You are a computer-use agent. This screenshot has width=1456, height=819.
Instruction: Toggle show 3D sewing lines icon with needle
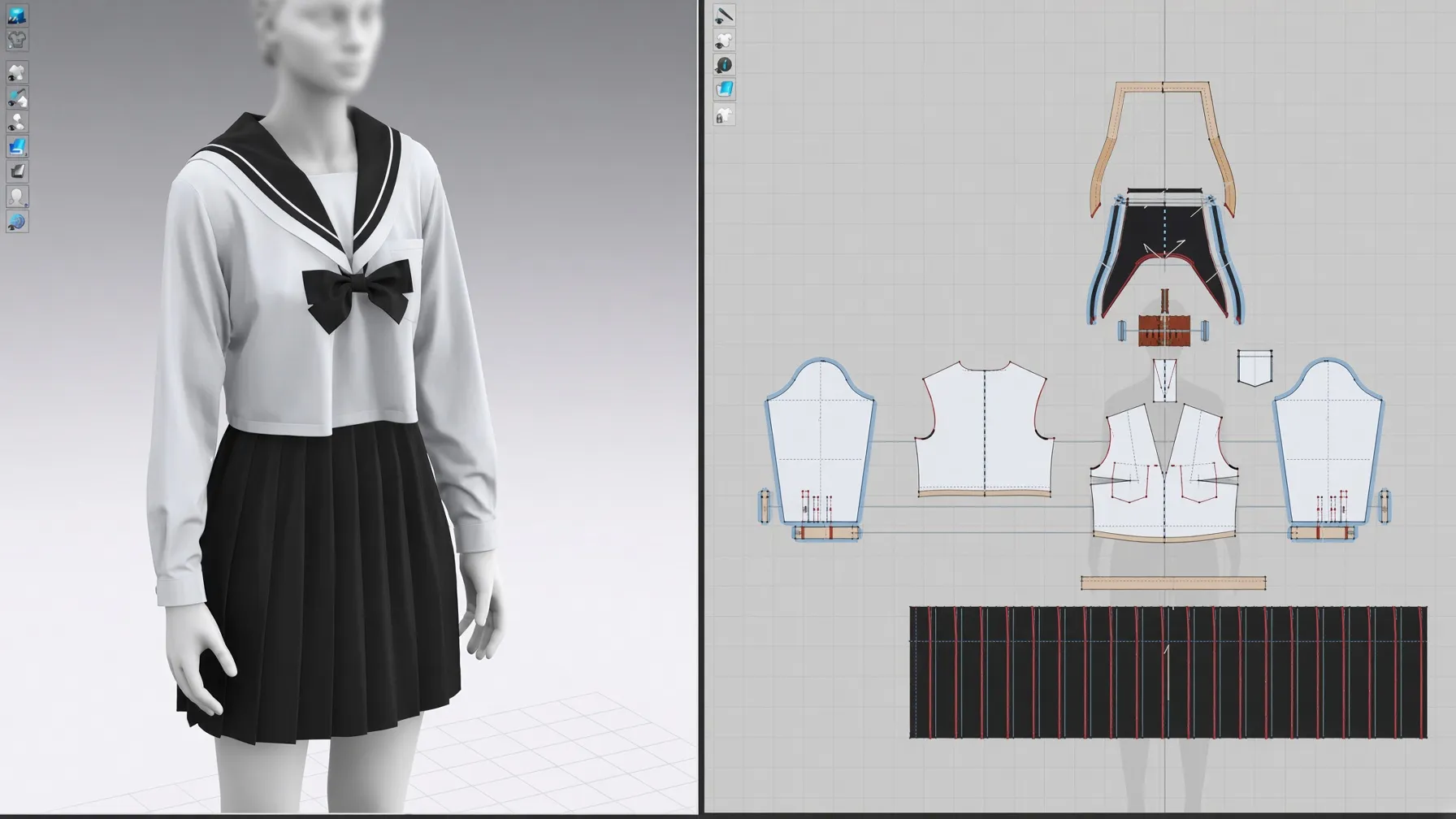(17, 97)
